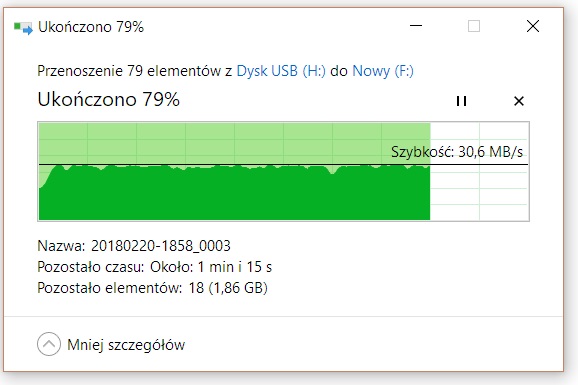Click the black speed line on graph
Screen dimensions: 578x385
283,164
